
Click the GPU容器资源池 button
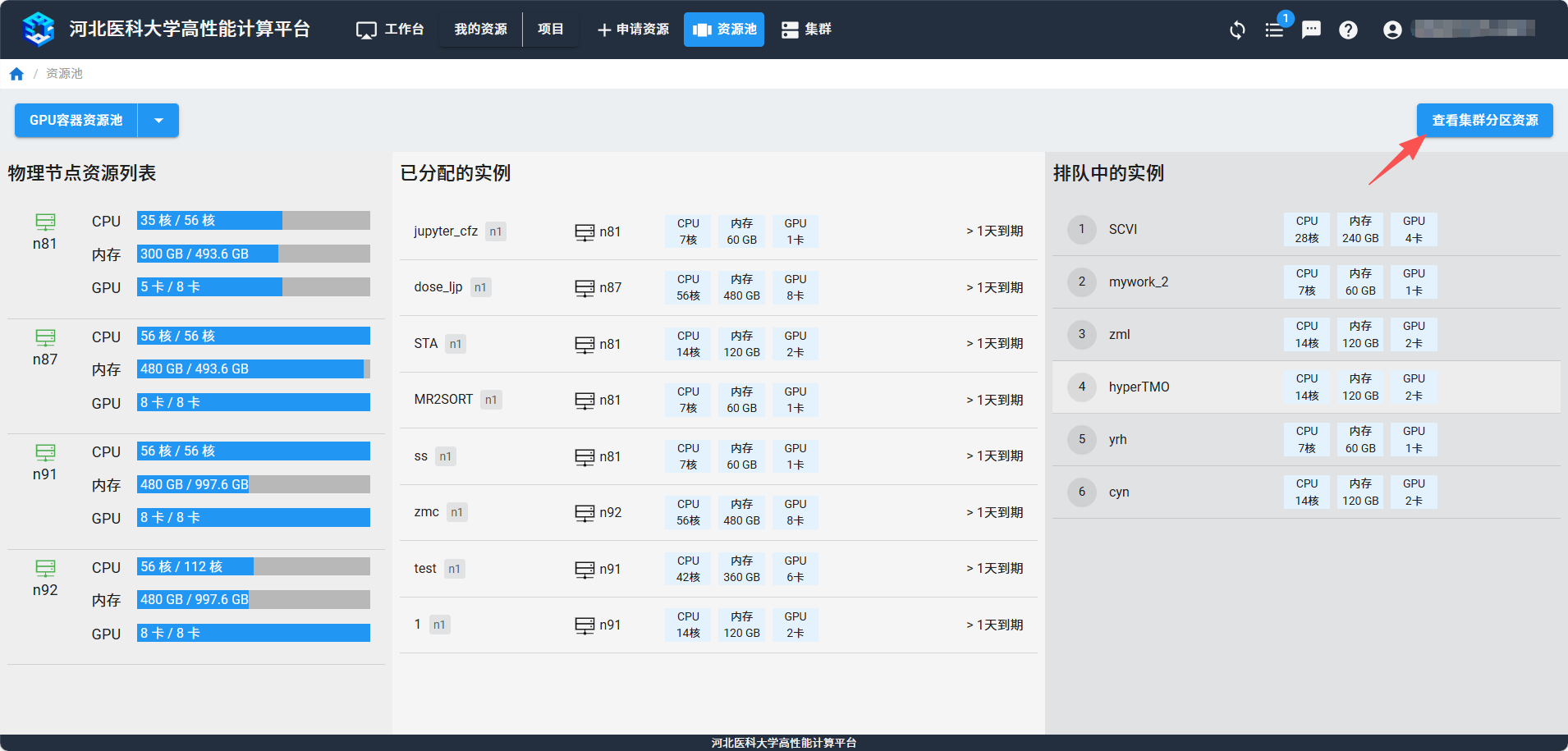[x=76, y=121]
